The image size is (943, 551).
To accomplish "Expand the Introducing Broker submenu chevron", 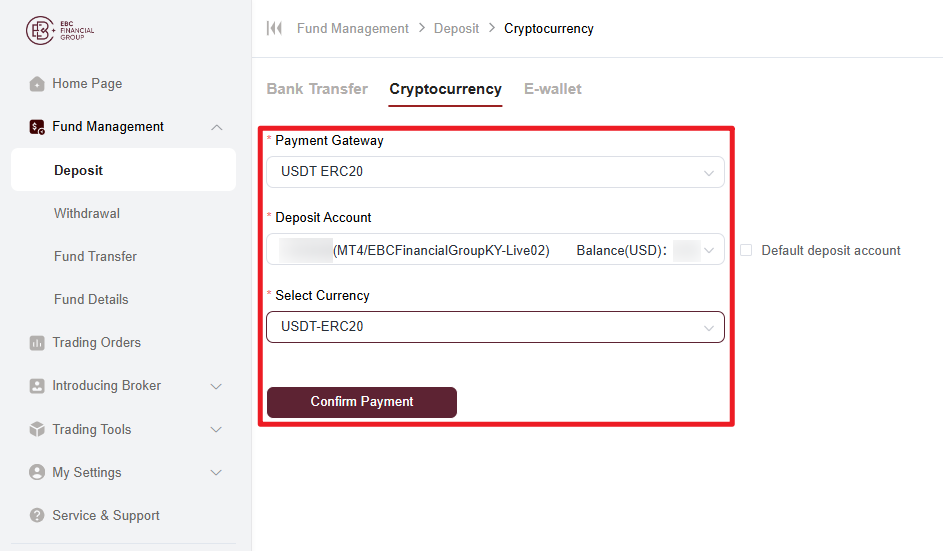I will pos(216,386).
